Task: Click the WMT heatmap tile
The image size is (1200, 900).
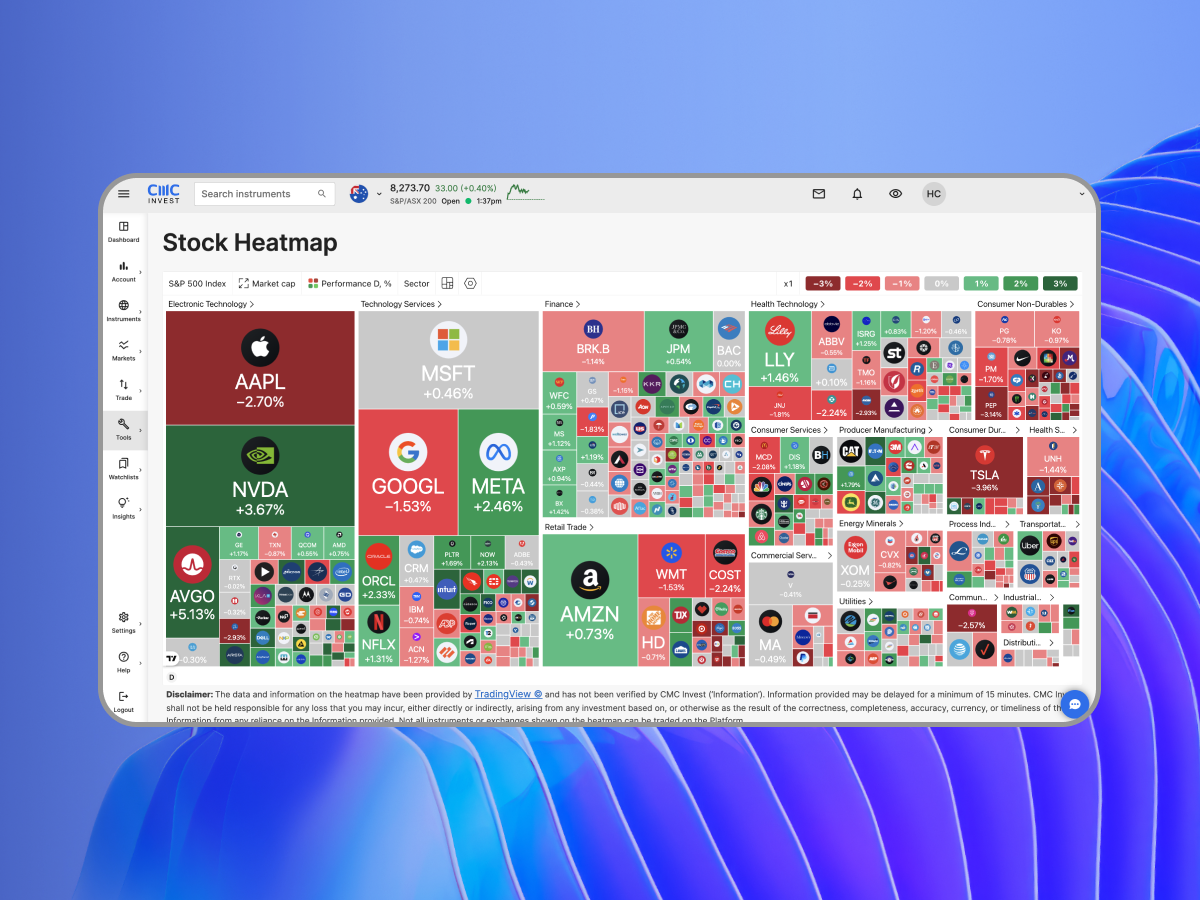Action: [x=671, y=566]
